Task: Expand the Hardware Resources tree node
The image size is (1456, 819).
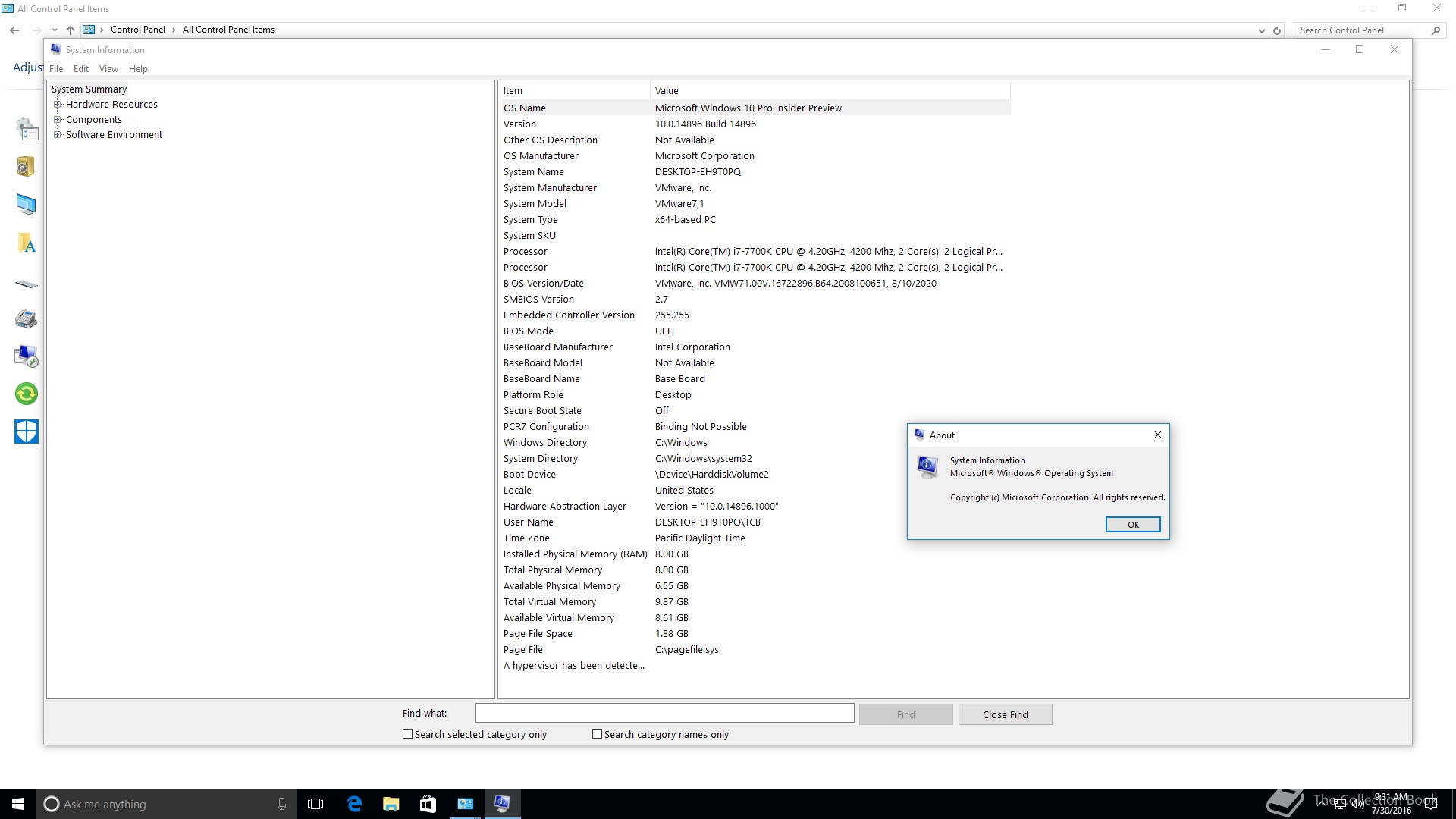Action: [57, 105]
